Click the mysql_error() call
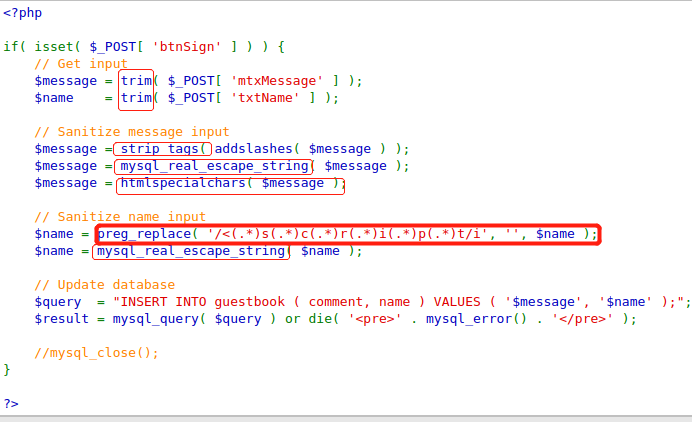692x422 pixels. [x=476, y=319]
